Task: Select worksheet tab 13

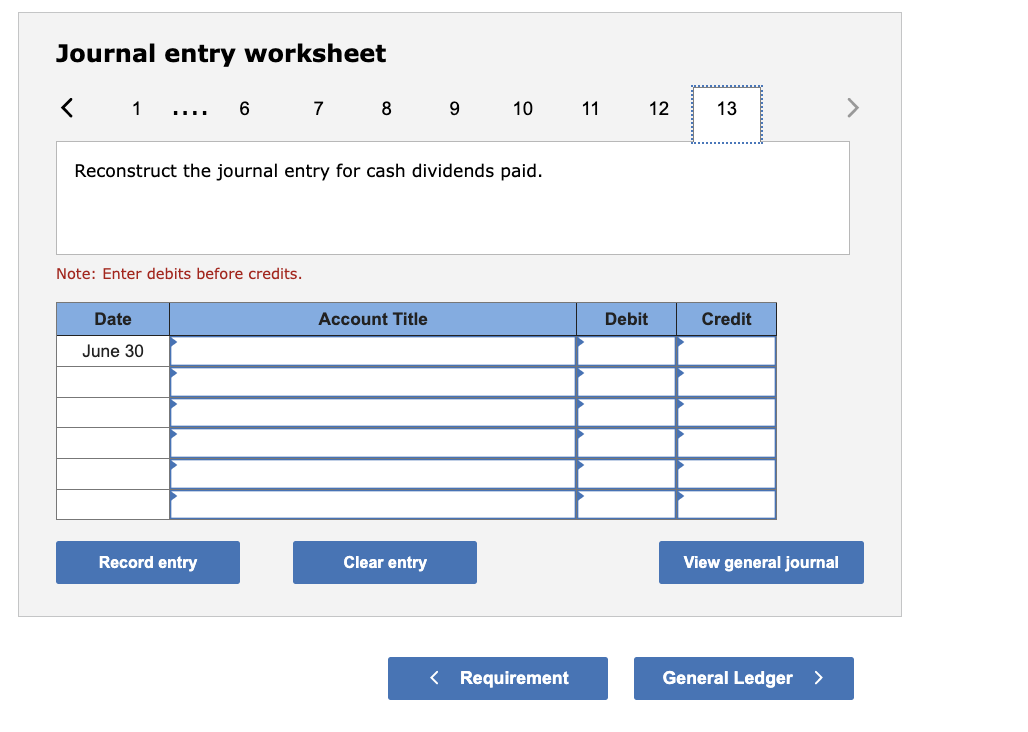Action: pos(725,109)
